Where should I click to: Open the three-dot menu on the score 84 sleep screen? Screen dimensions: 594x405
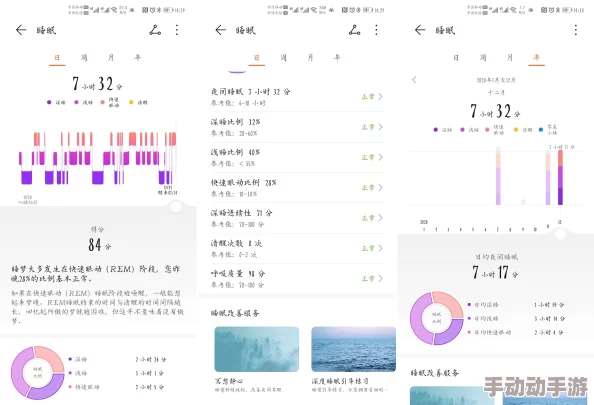[177, 30]
